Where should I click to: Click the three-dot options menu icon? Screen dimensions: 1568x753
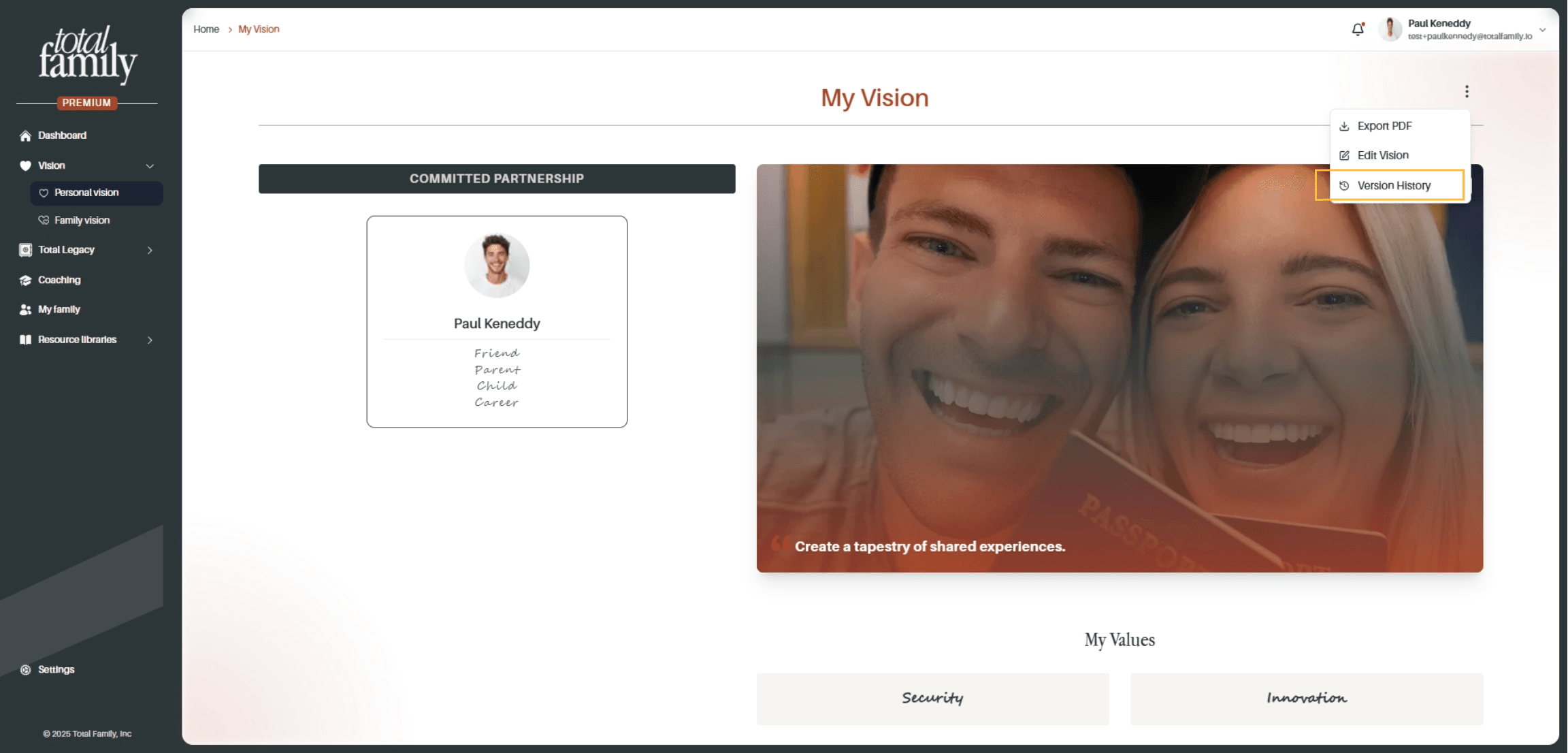coord(1467,91)
